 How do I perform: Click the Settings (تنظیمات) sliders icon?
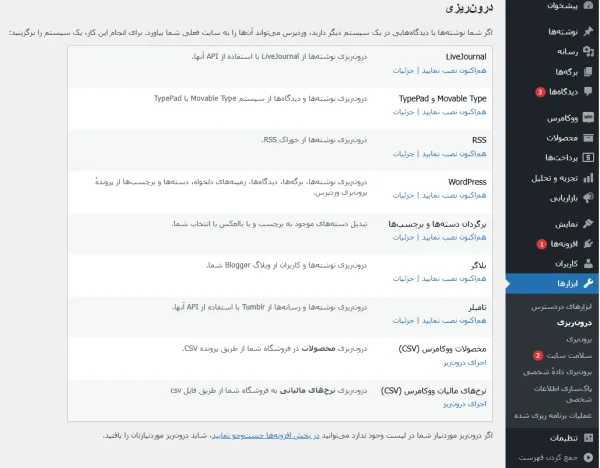pos(588,438)
